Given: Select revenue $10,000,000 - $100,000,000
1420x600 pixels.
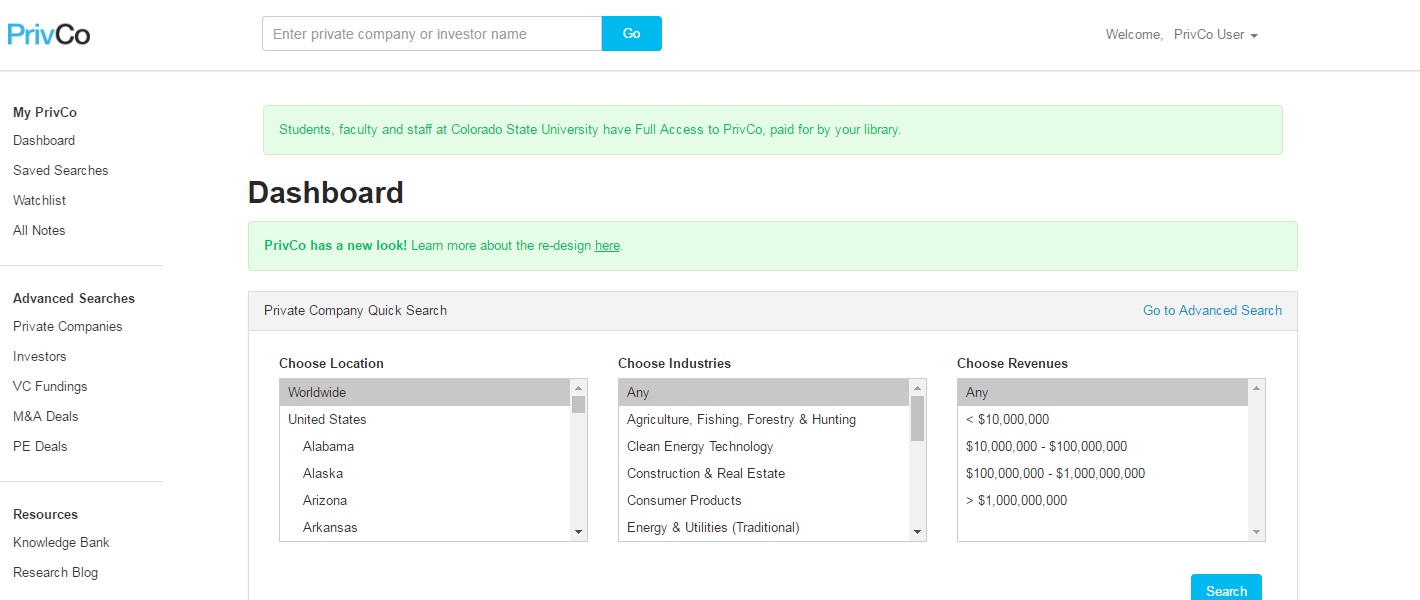Looking at the screenshot, I should 1103,446.
